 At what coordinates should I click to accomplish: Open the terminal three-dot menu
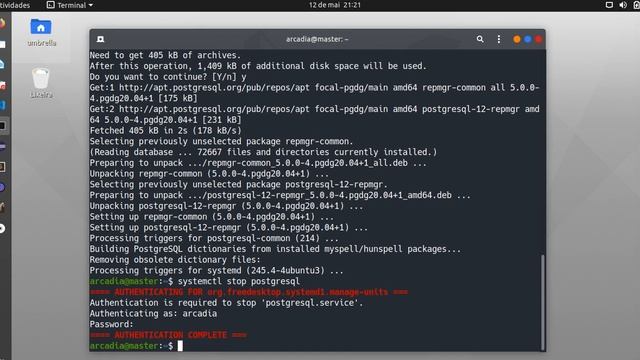point(499,39)
